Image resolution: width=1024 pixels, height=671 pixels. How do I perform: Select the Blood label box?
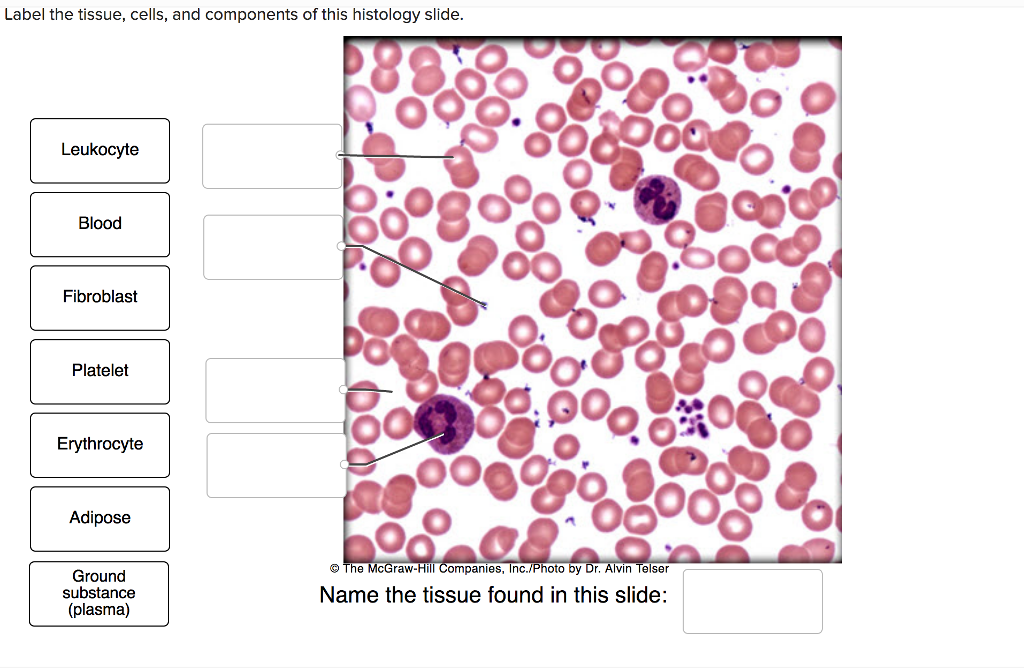click(99, 224)
